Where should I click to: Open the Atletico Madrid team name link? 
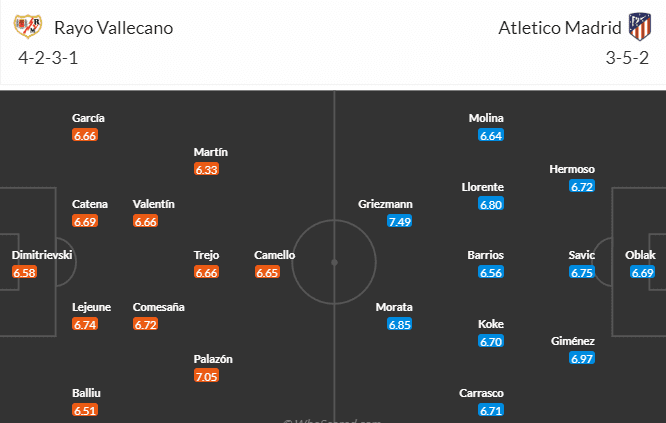[x=559, y=27]
